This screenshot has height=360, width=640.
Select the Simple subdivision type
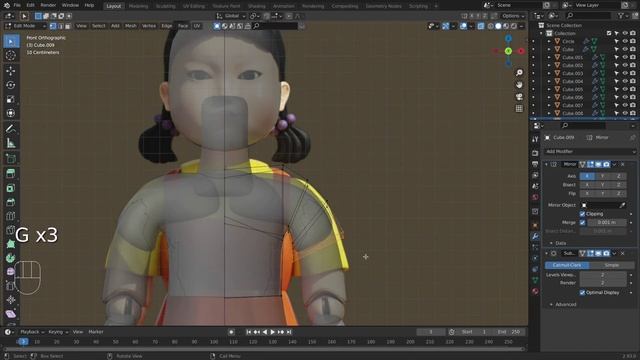coord(611,265)
